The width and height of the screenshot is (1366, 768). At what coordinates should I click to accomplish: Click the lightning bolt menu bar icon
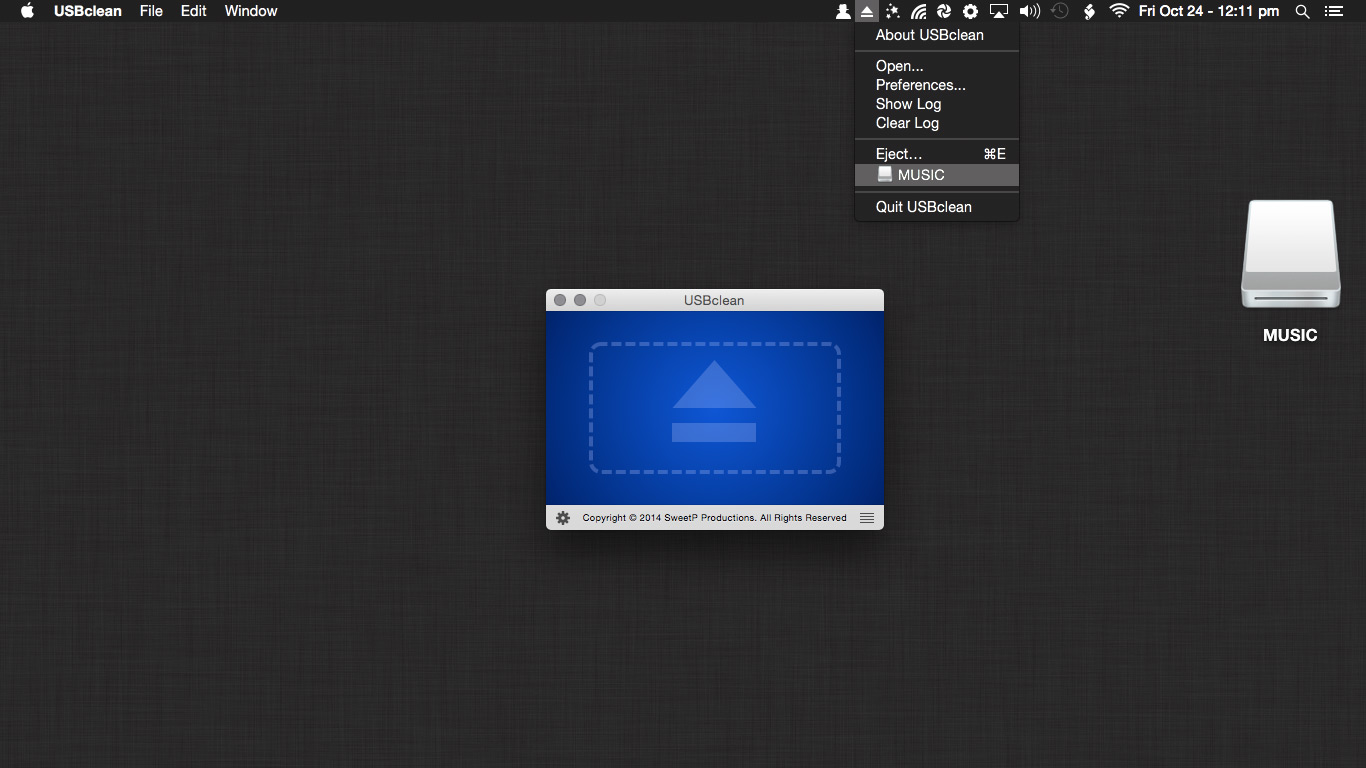[x=1090, y=11]
